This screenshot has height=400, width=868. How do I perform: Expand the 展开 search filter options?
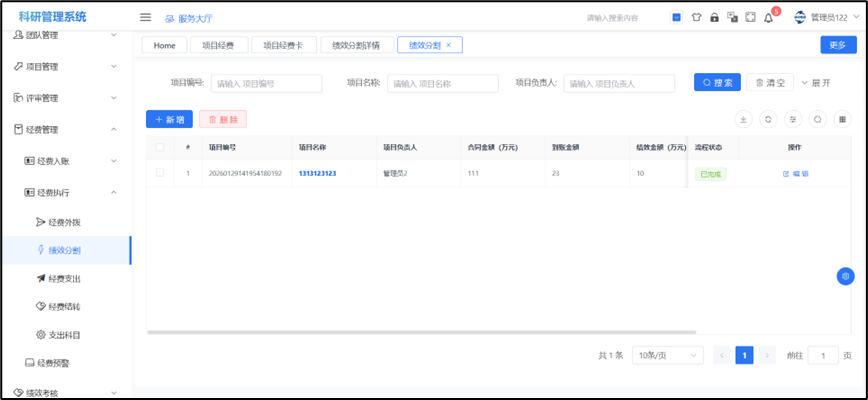click(816, 83)
